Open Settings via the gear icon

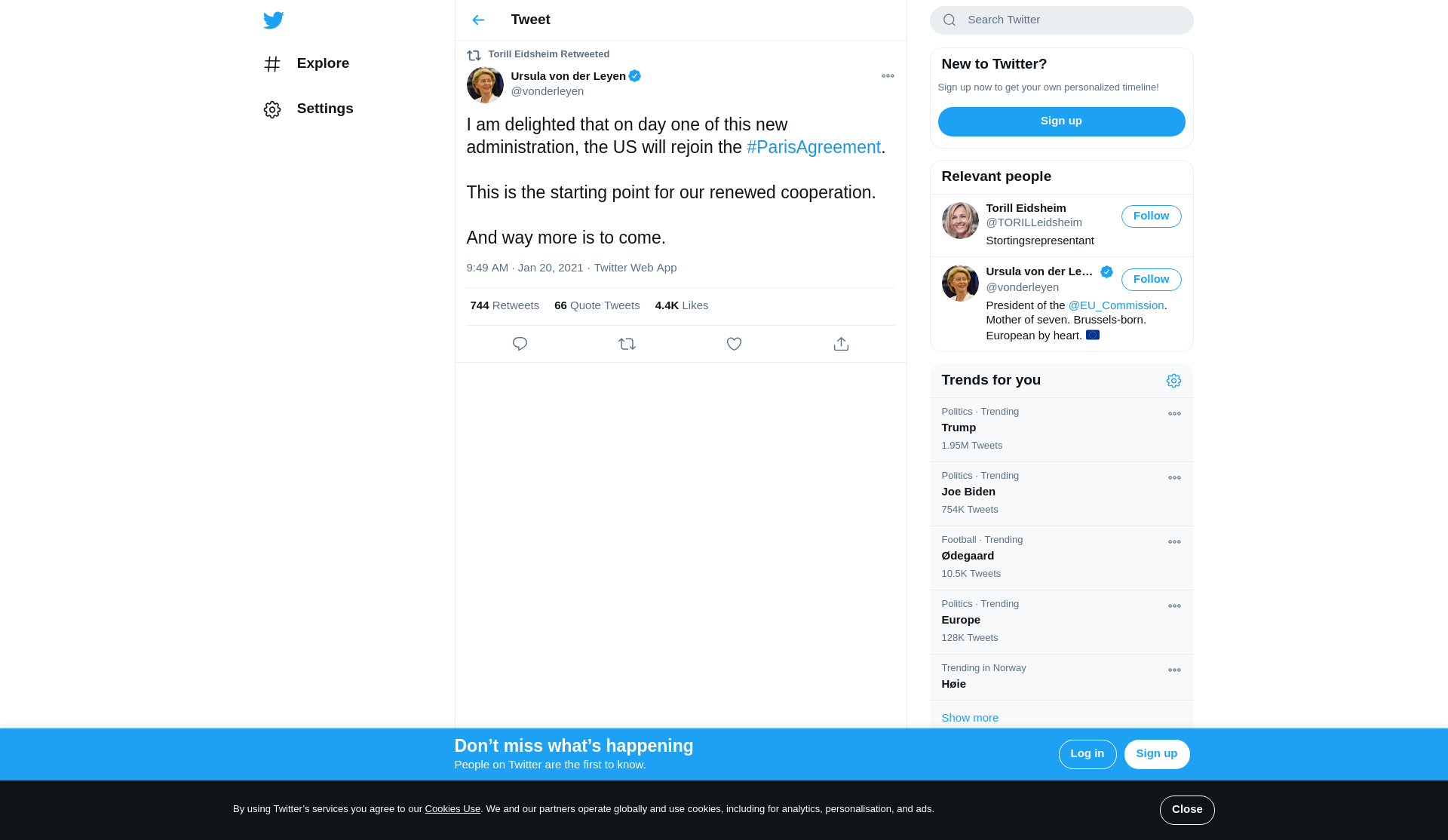272,109
